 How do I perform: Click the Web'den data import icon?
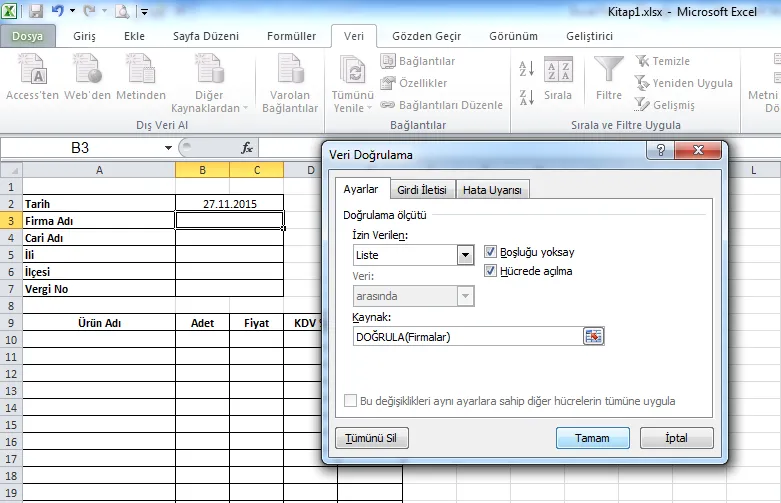pos(87,72)
